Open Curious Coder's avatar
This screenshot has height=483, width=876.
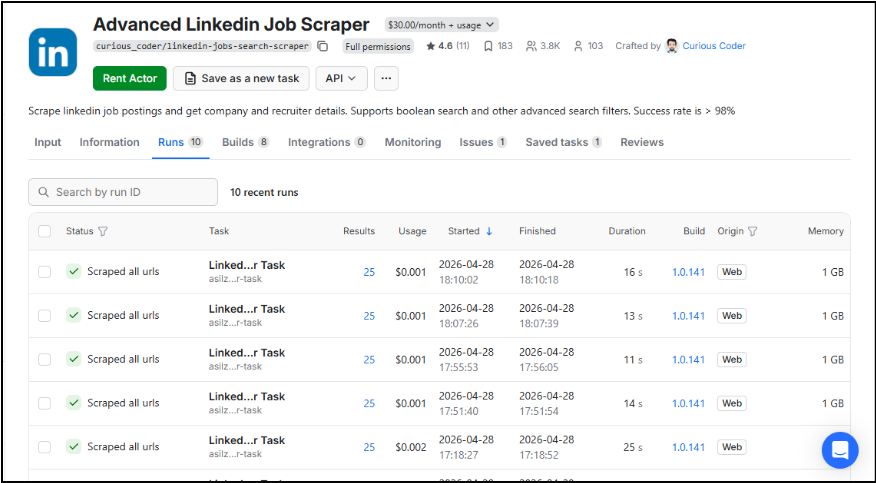(x=672, y=46)
